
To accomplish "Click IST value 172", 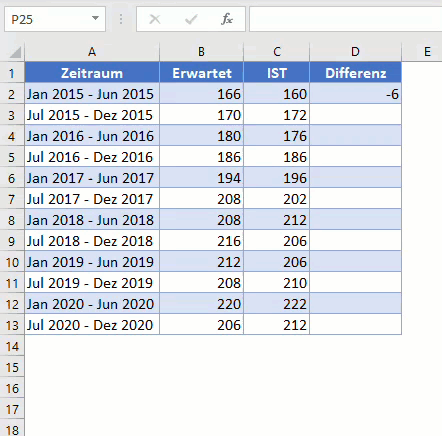I will [277, 115].
